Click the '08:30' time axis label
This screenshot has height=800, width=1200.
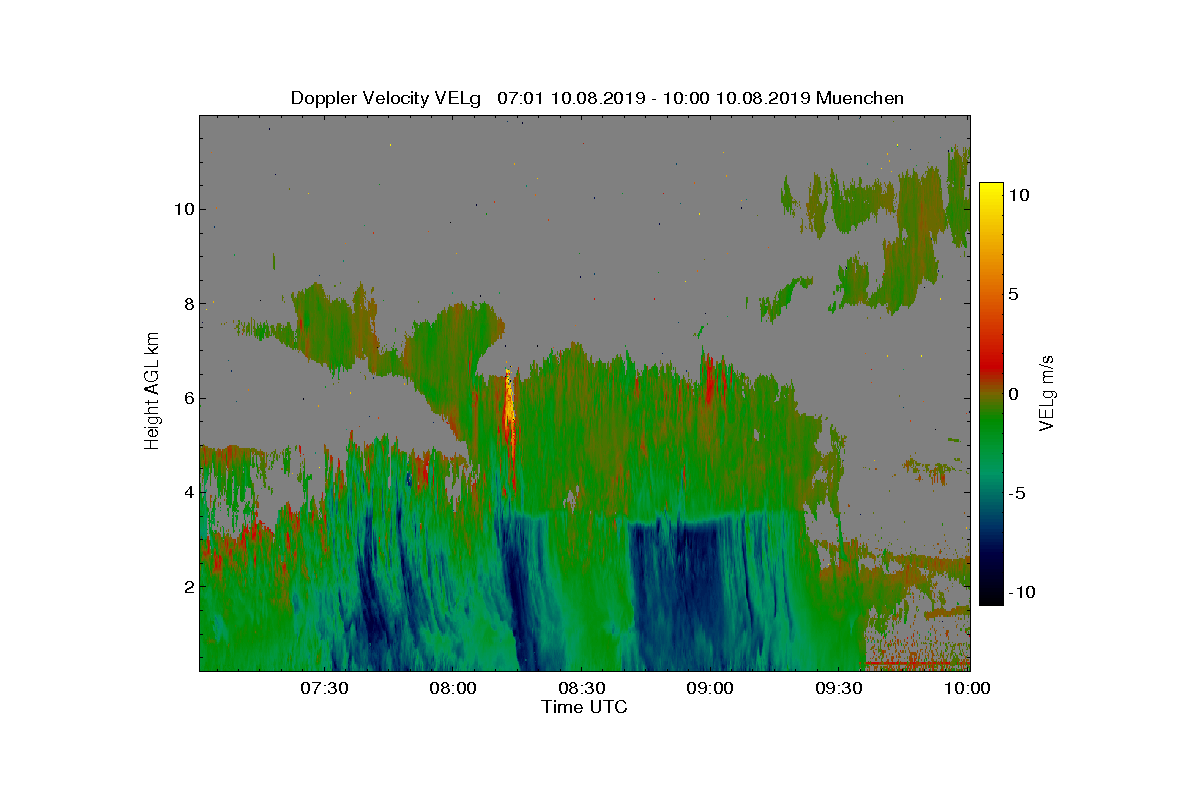pos(582,688)
